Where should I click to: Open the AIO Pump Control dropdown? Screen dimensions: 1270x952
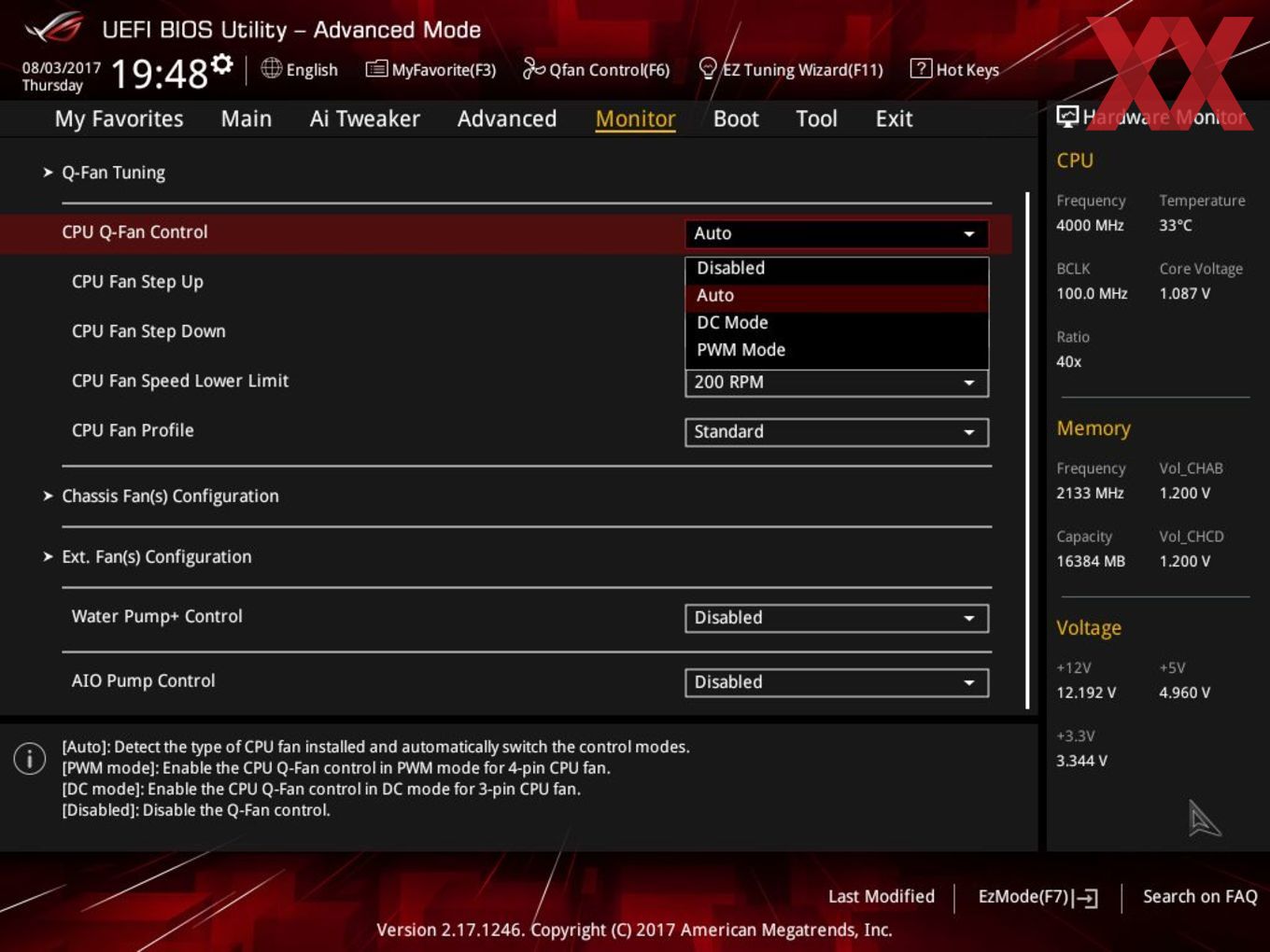(x=837, y=682)
